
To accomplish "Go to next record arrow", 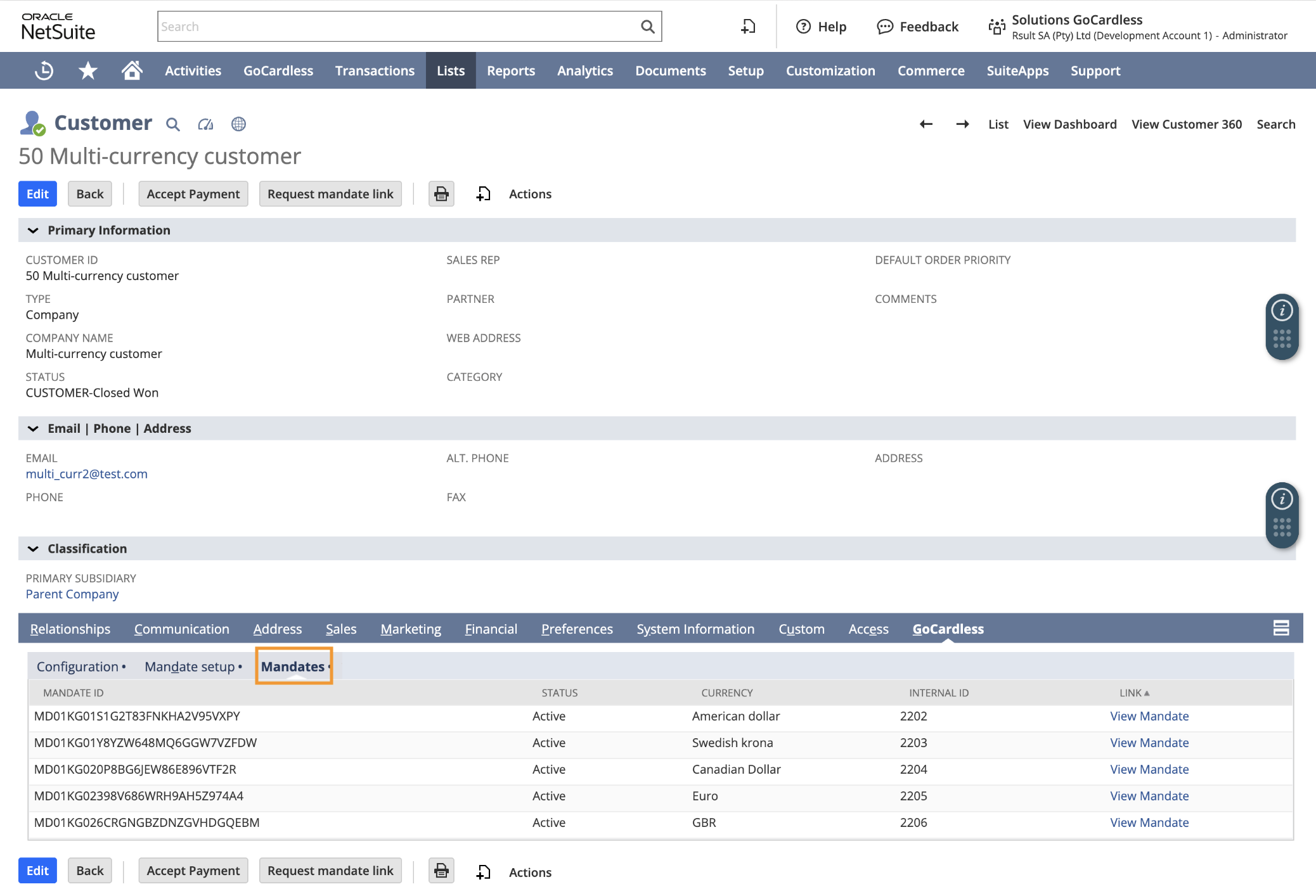I will (x=962, y=124).
